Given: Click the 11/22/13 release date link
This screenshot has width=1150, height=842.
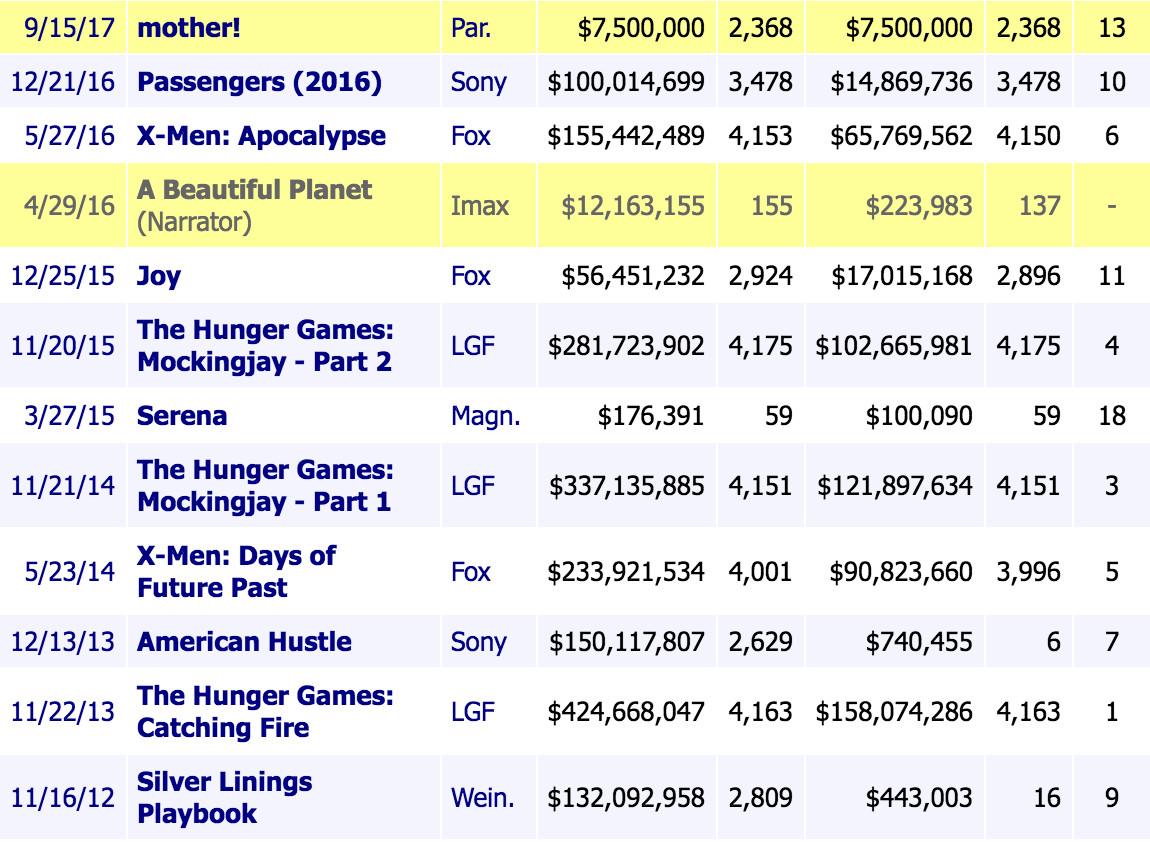Looking at the screenshot, I should (65, 711).
